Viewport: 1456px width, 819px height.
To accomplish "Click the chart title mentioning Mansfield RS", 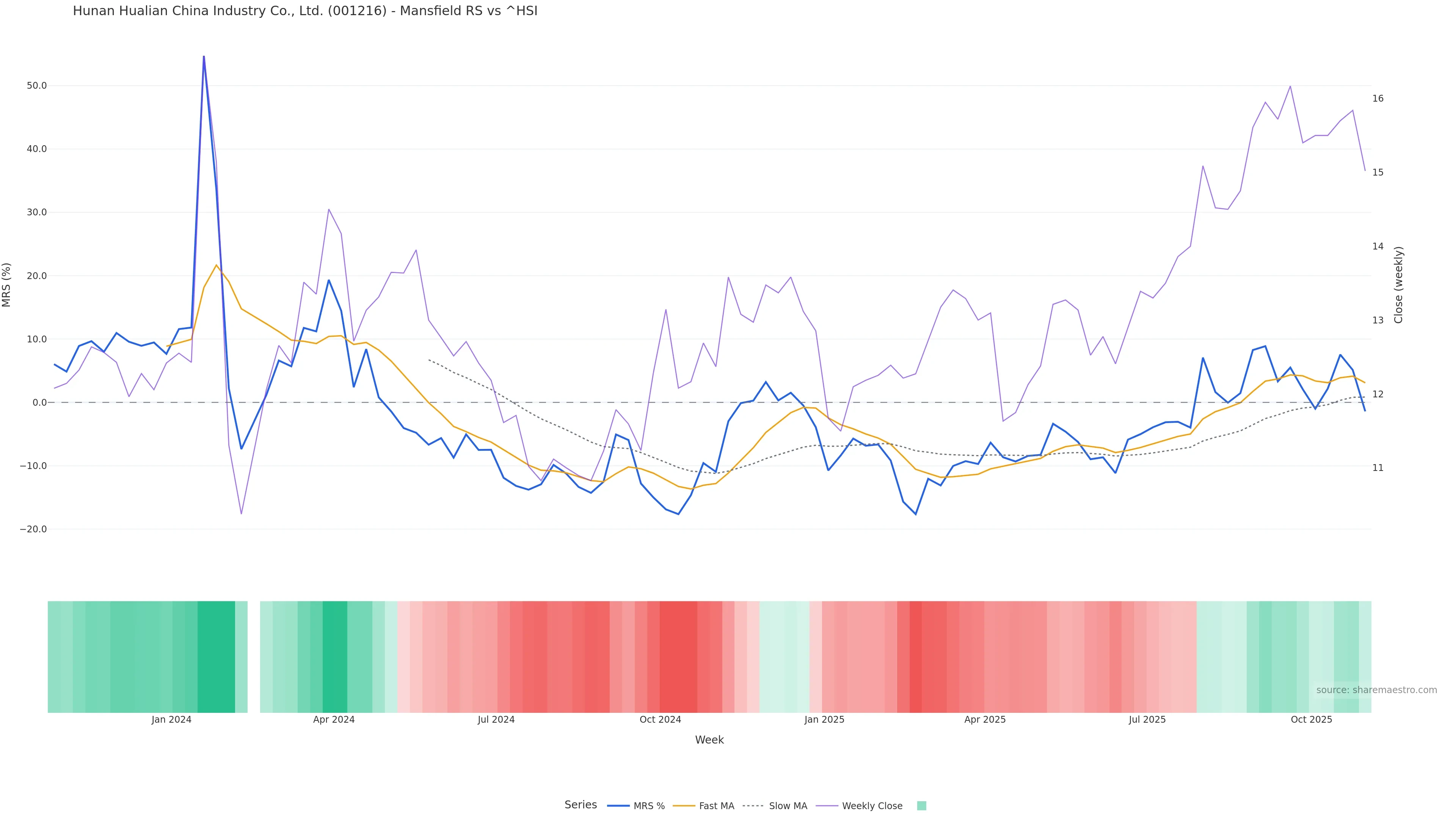I will [305, 11].
